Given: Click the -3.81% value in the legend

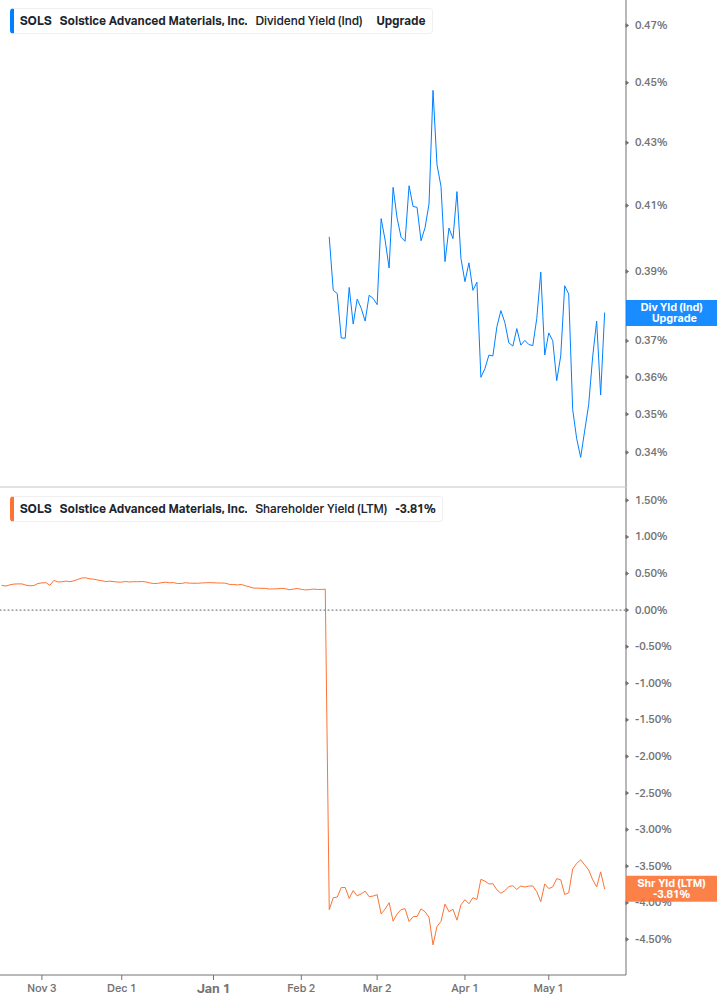Looking at the screenshot, I should tap(415, 509).
